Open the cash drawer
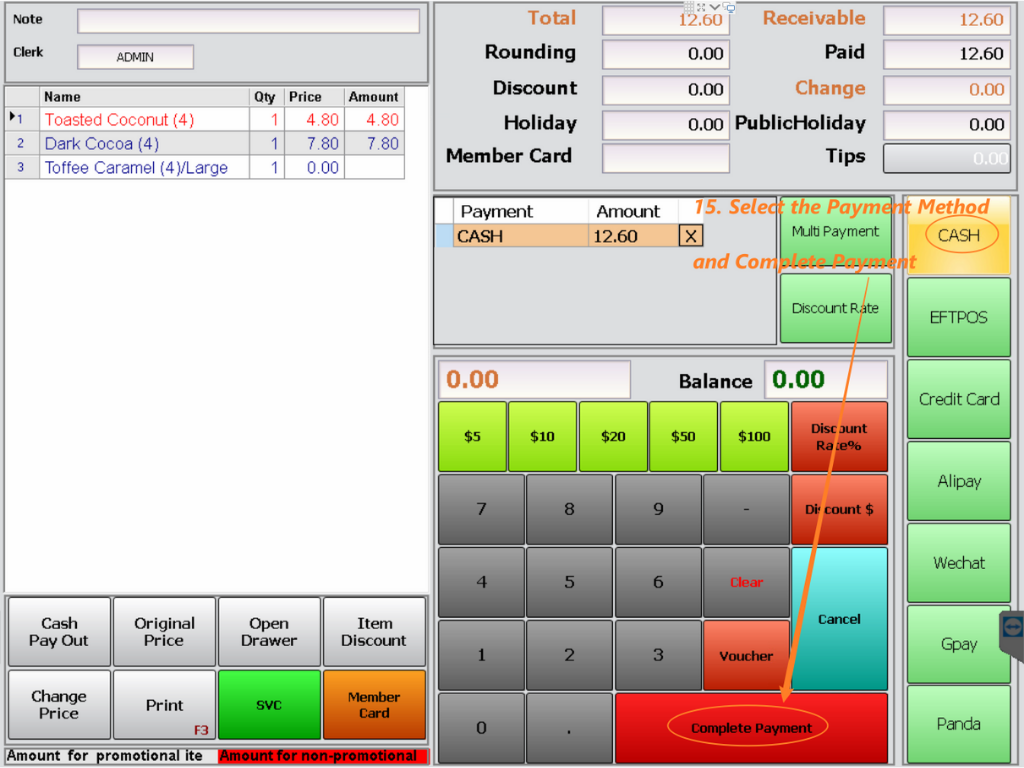Screen dimensions: 1024x768 (269, 632)
